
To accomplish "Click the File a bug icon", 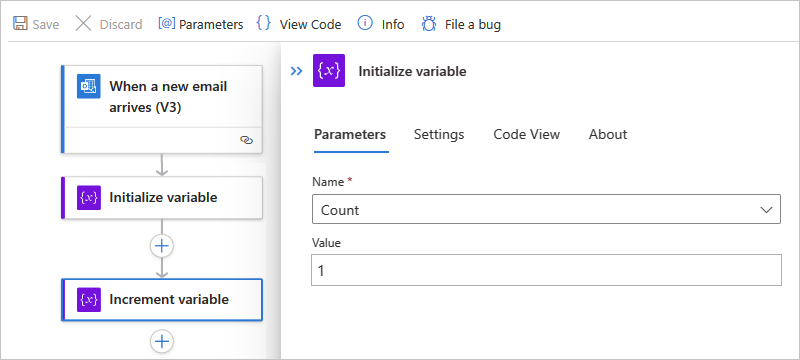I will [x=429, y=24].
